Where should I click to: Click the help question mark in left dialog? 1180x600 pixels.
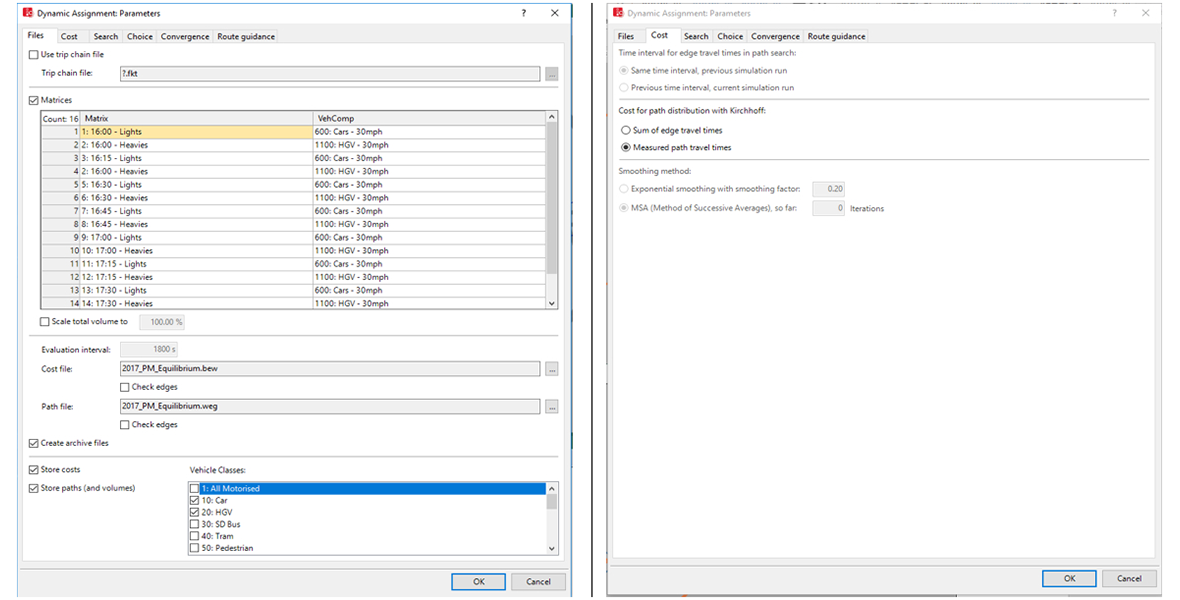(x=524, y=13)
